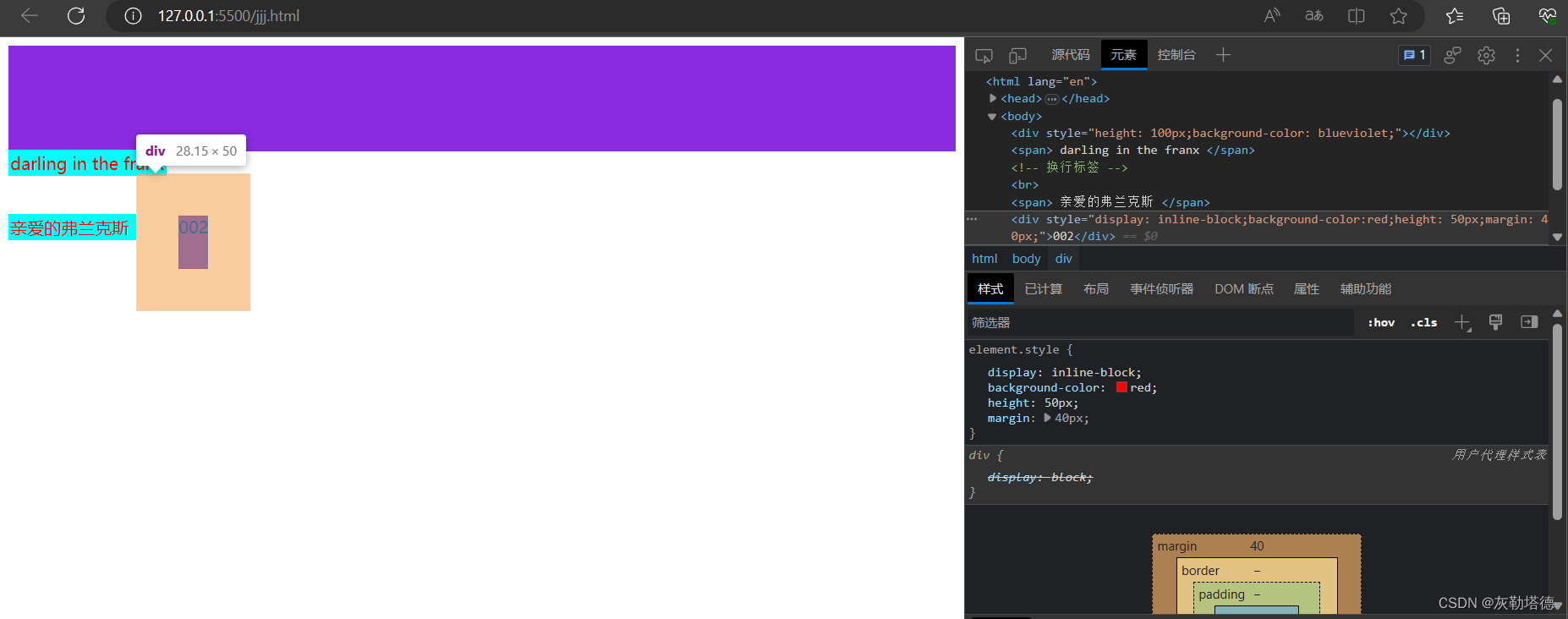This screenshot has width=1568, height=619.
Task: Open the 布局 layout tab
Action: tap(1096, 289)
